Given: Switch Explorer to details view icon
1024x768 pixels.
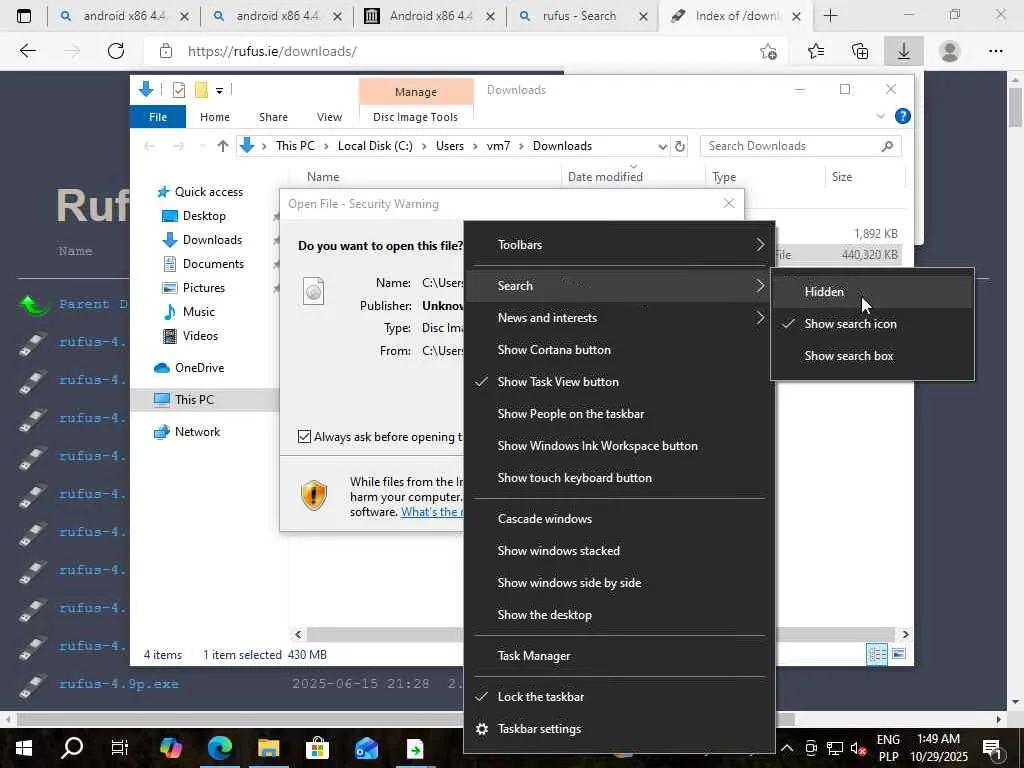Looking at the screenshot, I should pyautogui.click(x=876, y=654).
